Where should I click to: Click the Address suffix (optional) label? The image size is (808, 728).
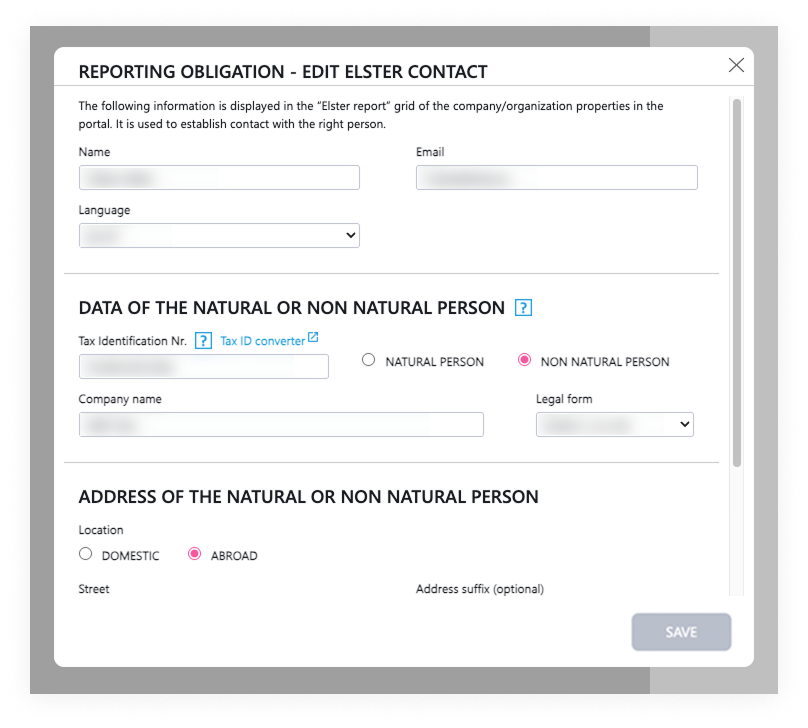(479, 589)
